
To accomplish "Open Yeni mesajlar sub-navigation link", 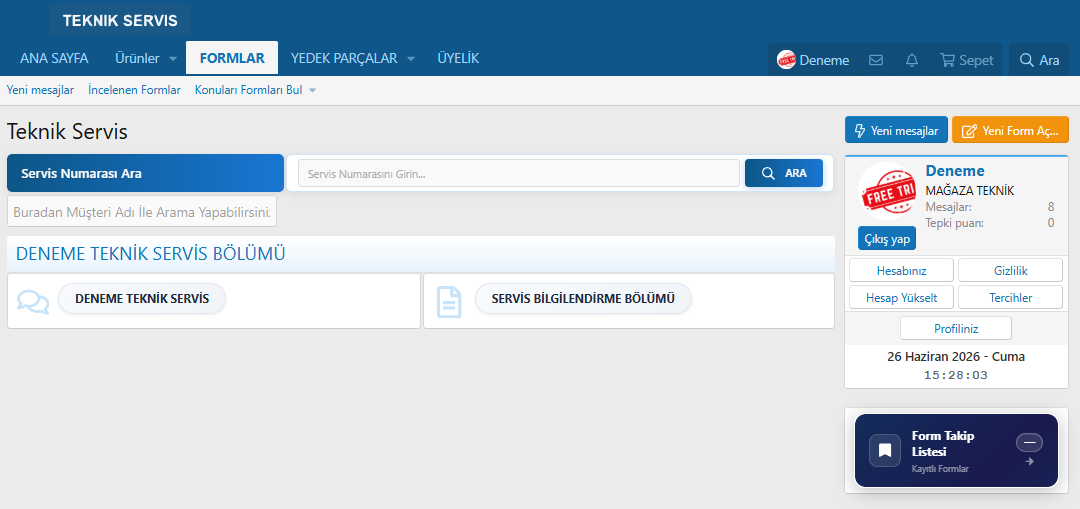I will point(41,90).
